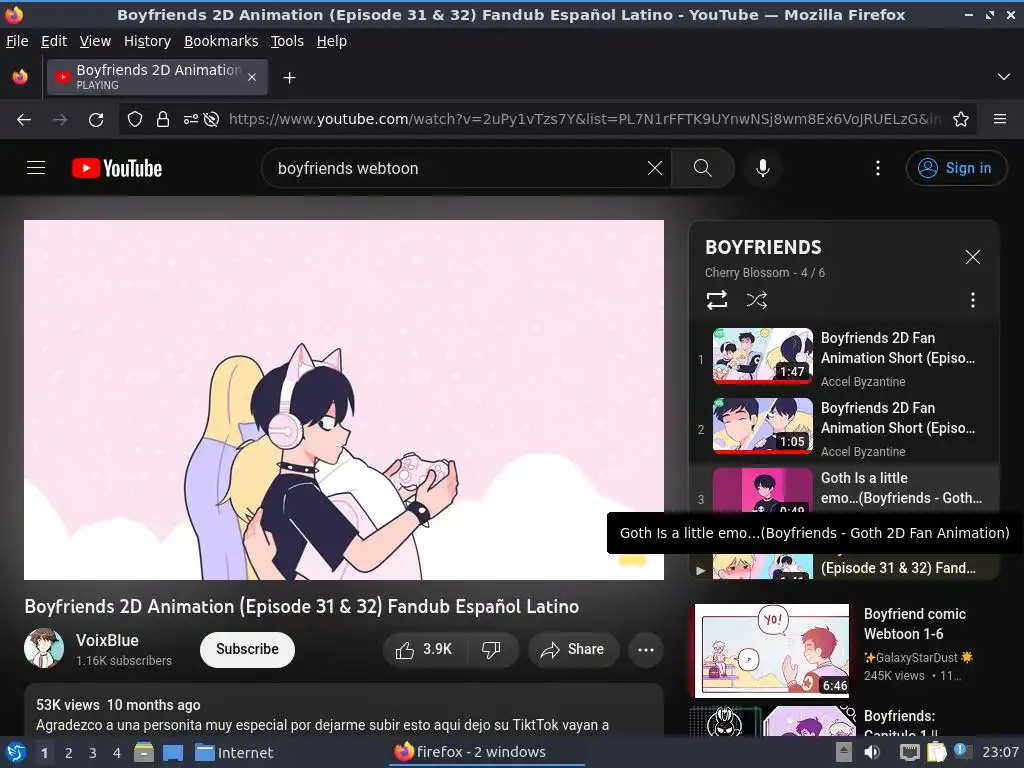Bookmark this page with the star
The width and height of the screenshot is (1024, 768).
click(x=961, y=120)
